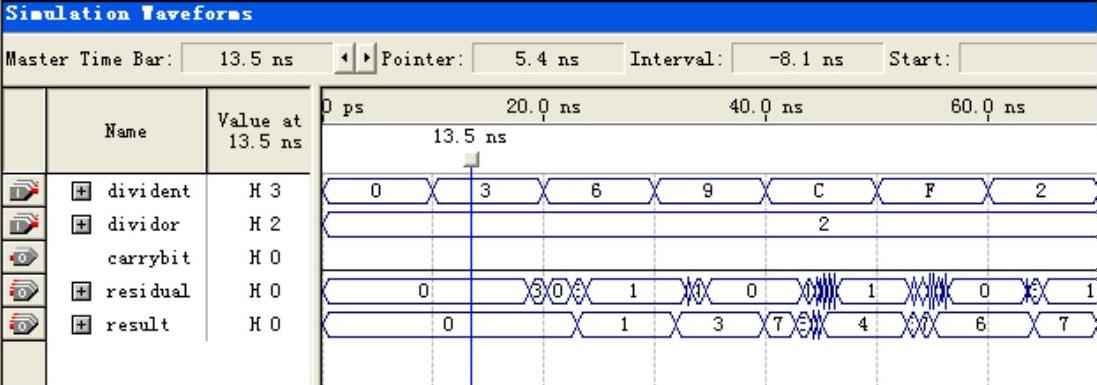Select the result signal name
This screenshot has height=385, width=1097.
coord(139,324)
